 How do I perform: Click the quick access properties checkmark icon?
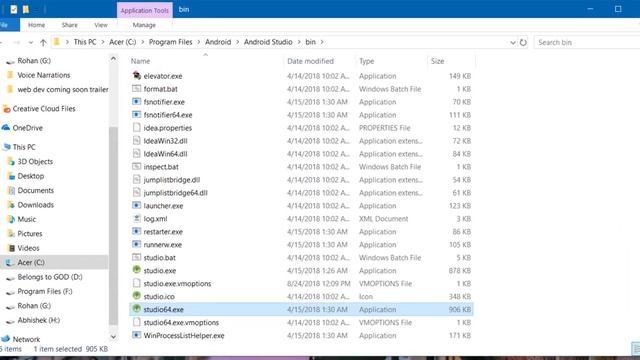tap(14, 9)
